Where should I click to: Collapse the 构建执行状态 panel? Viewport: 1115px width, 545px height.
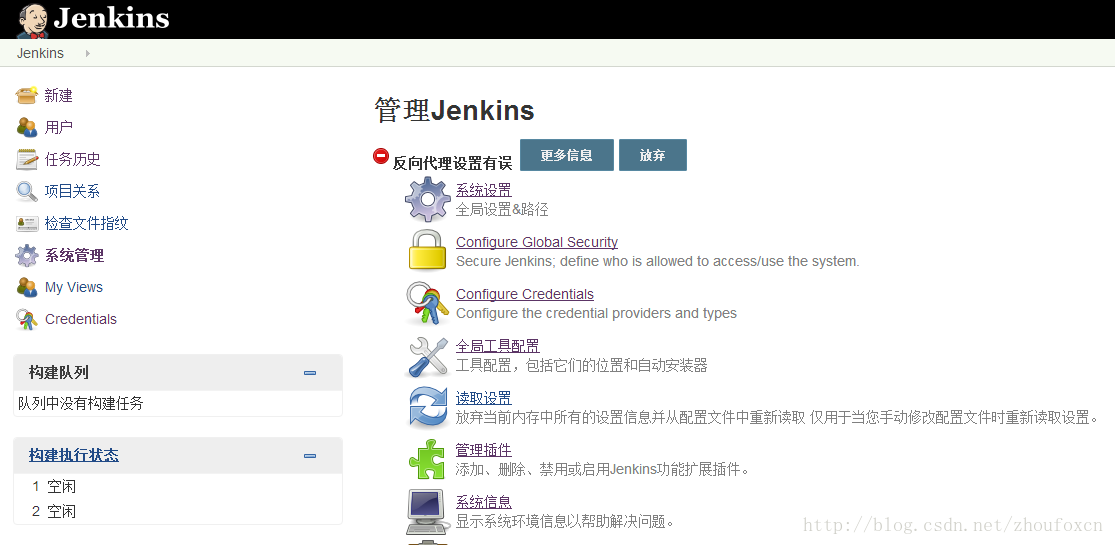(310, 456)
